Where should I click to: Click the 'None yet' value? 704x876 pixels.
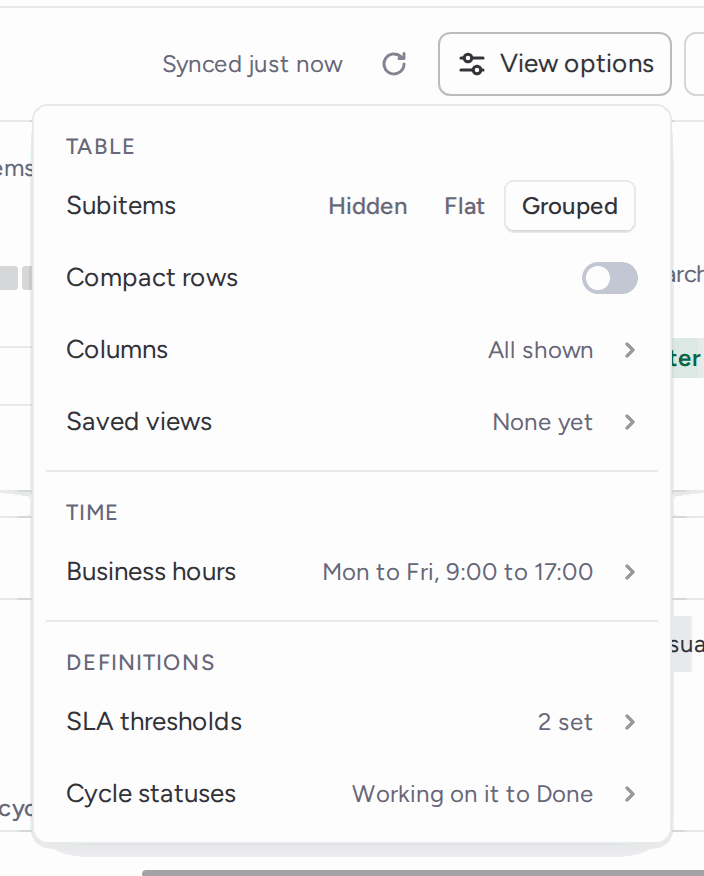point(543,423)
